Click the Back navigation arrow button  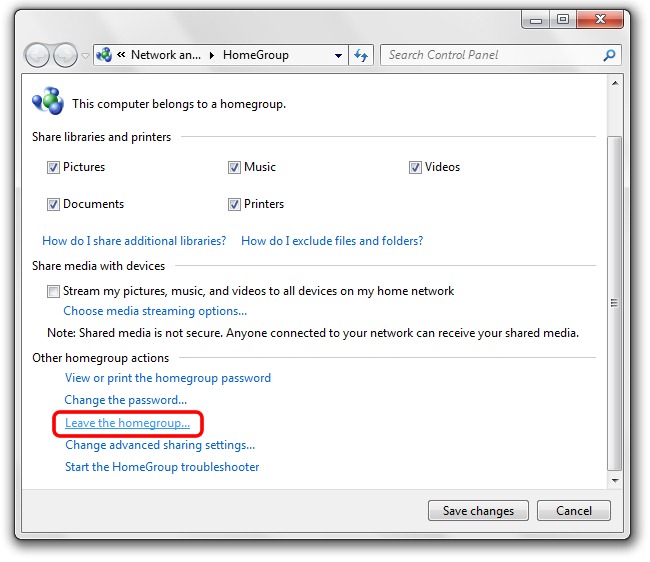[x=37, y=55]
